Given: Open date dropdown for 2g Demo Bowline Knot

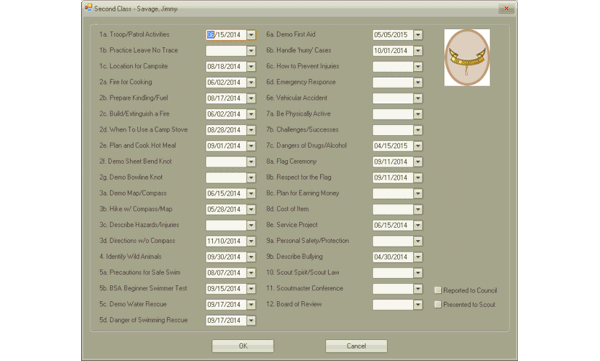Looking at the screenshot, I should tap(251, 178).
